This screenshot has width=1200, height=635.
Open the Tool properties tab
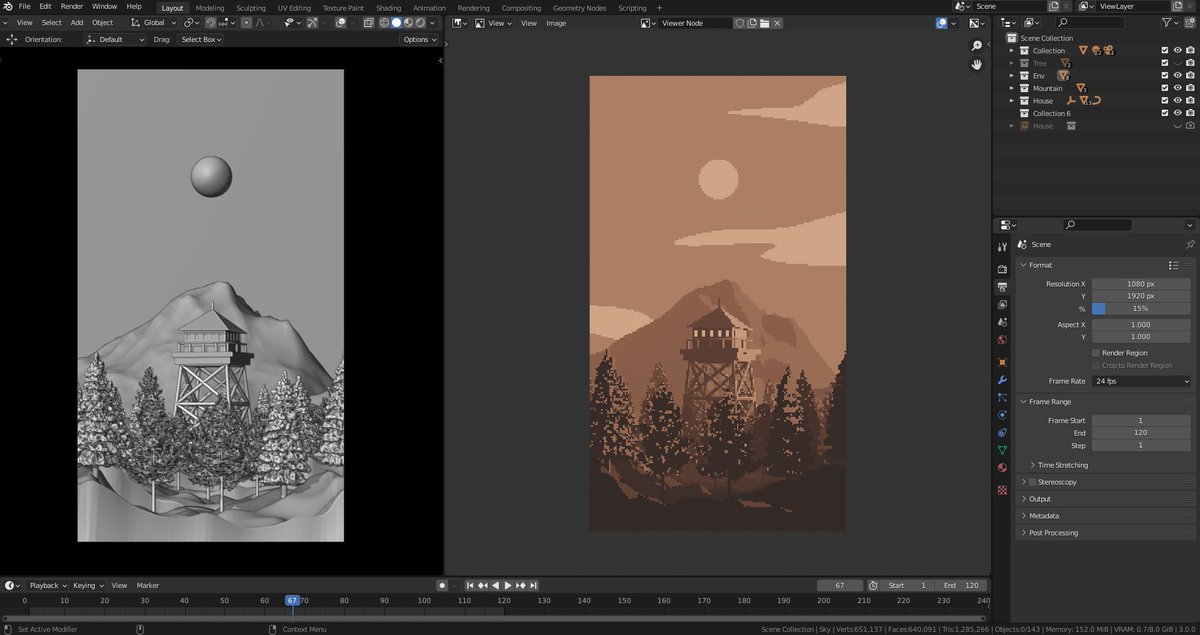1002,247
